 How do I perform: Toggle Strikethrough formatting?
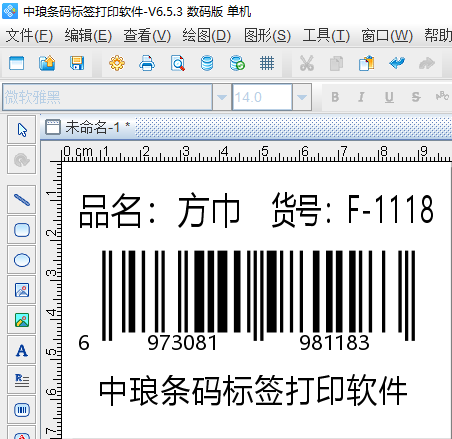click(x=416, y=97)
